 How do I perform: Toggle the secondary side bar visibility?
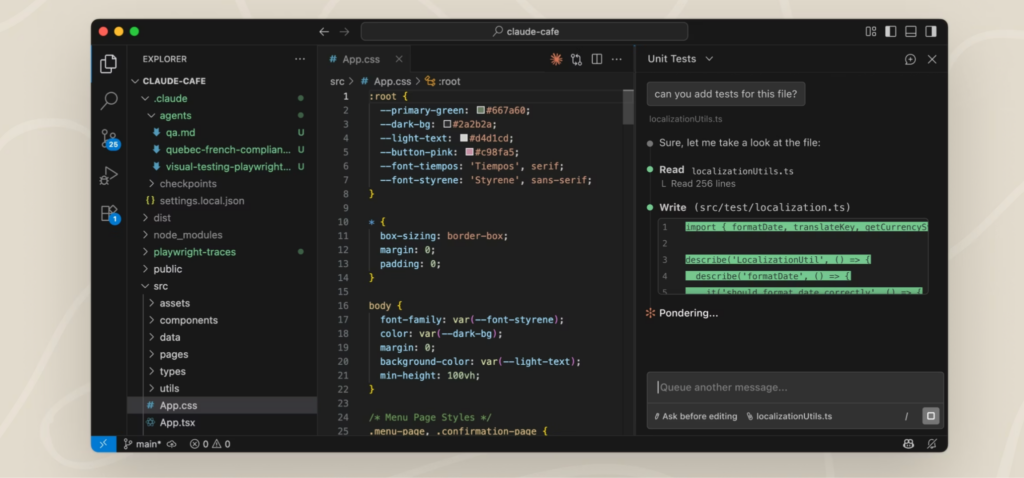pos(931,31)
